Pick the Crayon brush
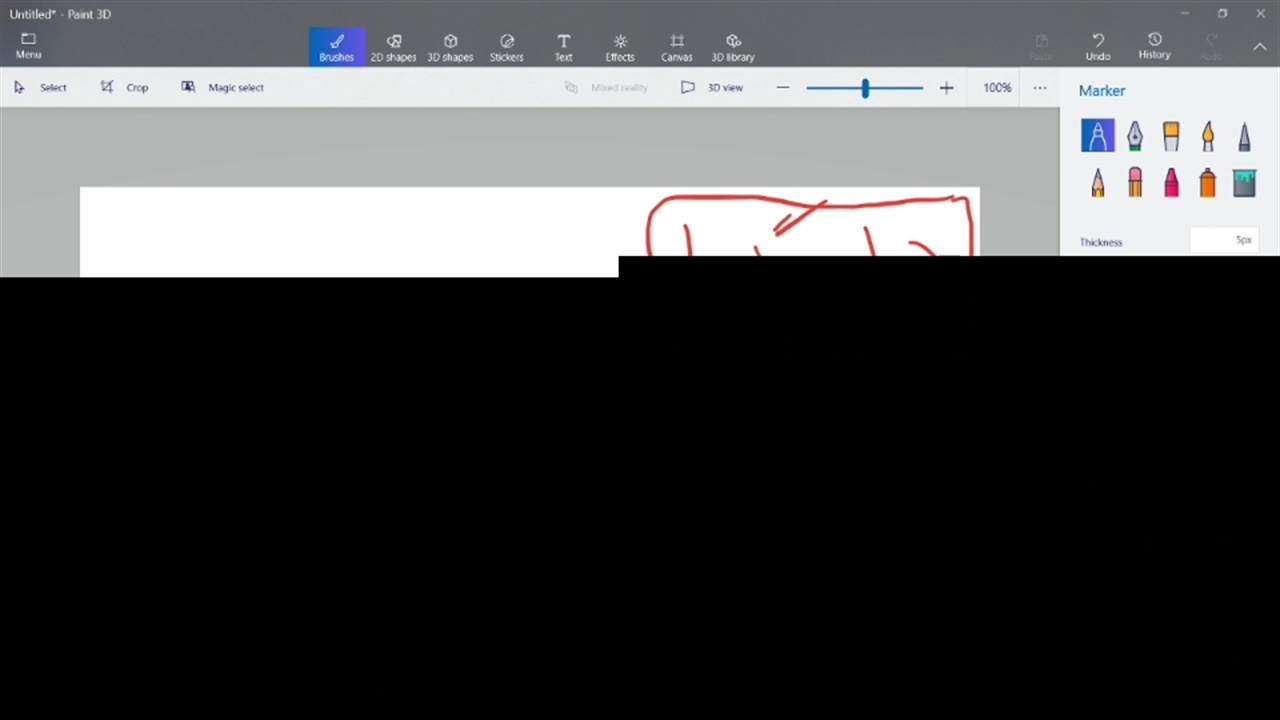The image size is (1280, 720). pyautogui.click(x=1171, y=183)
